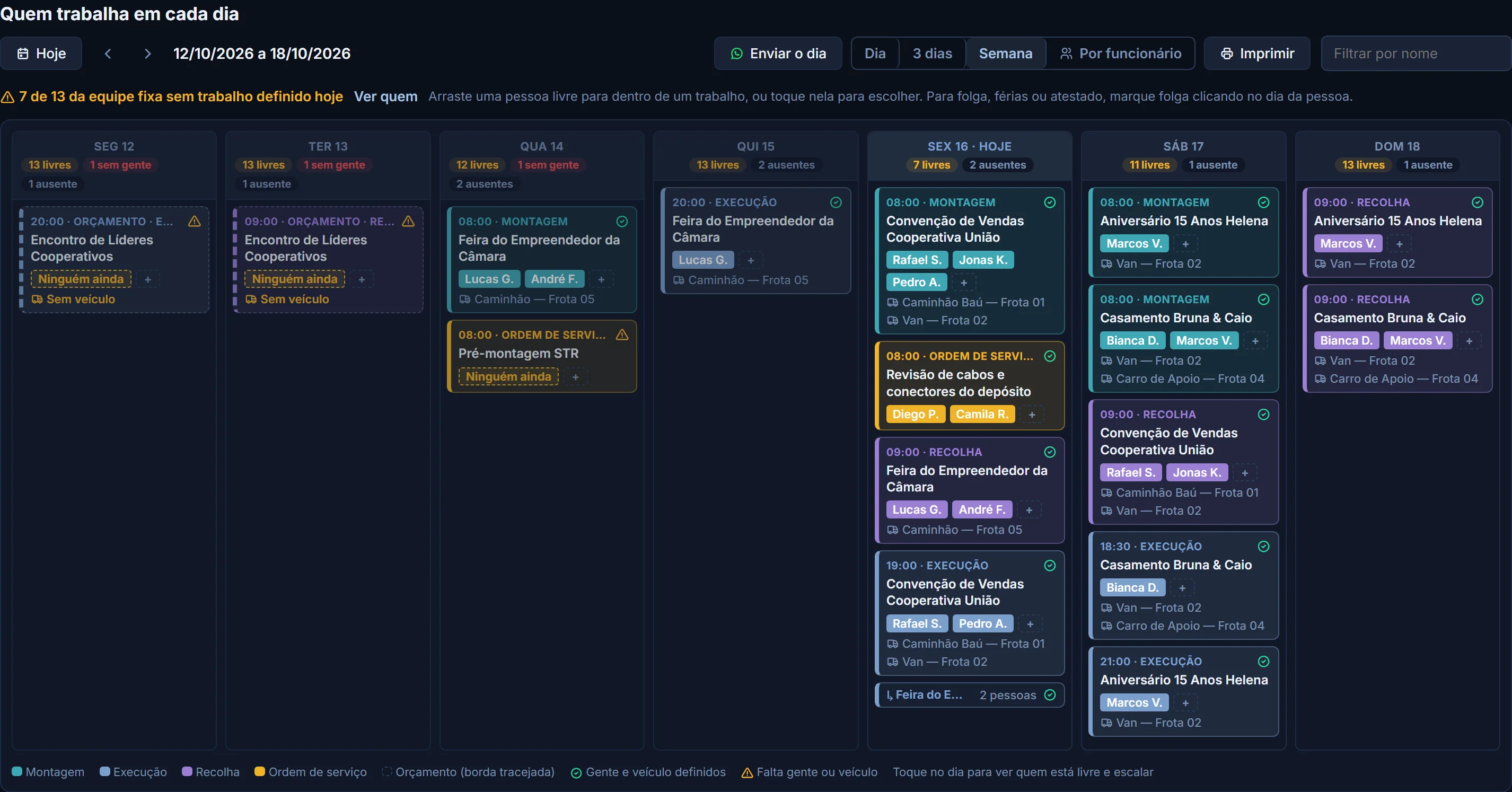
Task: Click check icon on DOM 18 Casamento recolha card
Action: (1478, 300)
